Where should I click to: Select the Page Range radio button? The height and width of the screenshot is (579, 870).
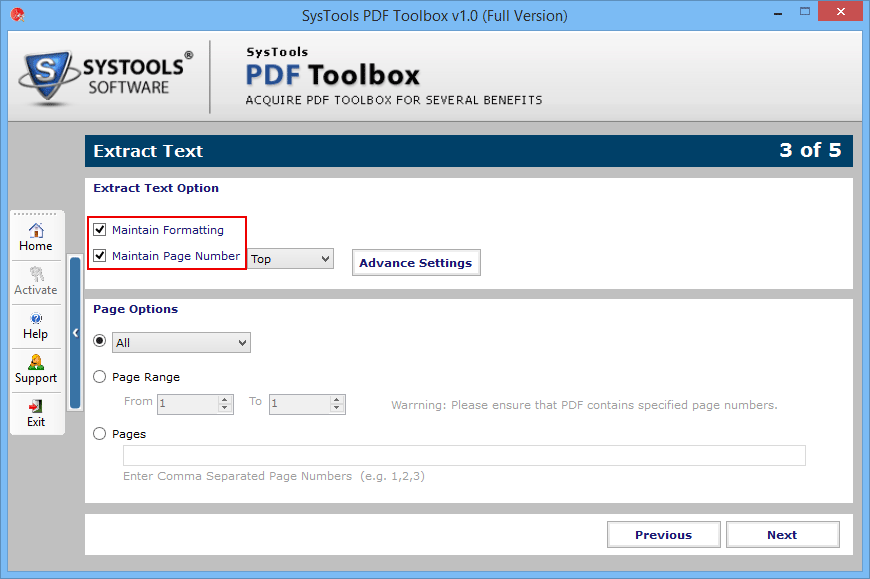click(x=100, y=377)
